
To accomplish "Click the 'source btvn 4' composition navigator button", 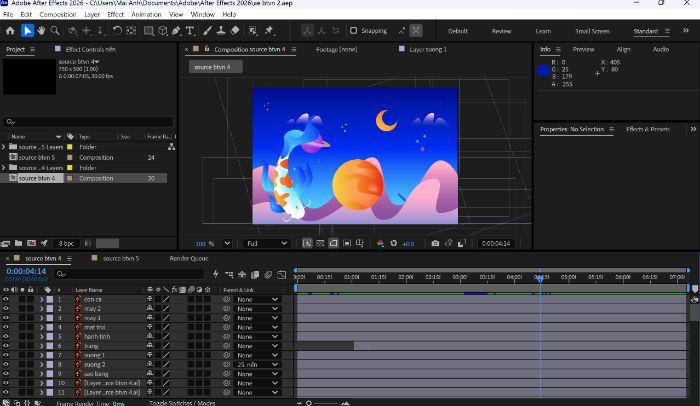I will tap(216, 67).
